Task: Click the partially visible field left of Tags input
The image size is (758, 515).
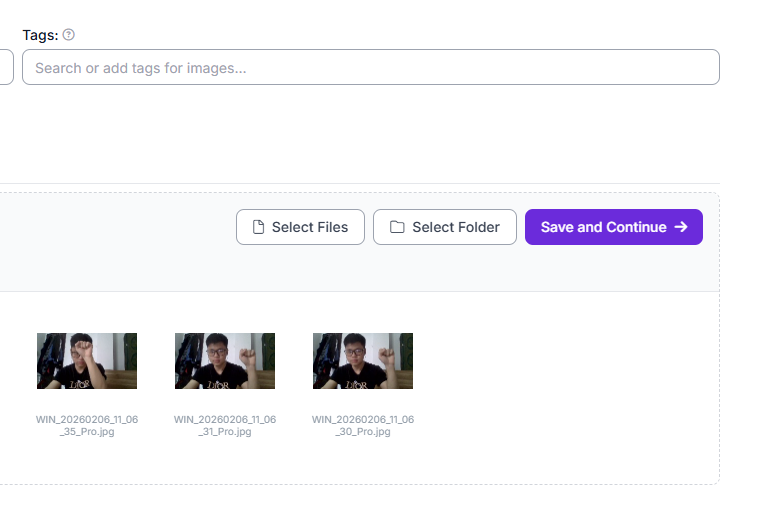Action: [6, 67]
